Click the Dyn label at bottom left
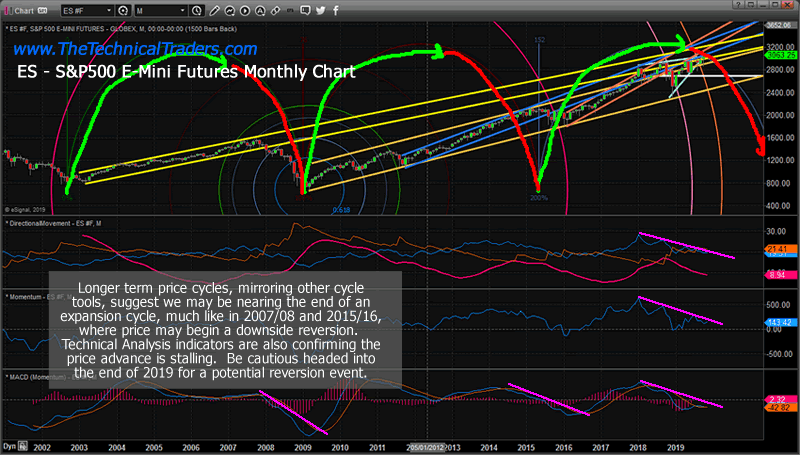Screen dimensions: 800x455 9,445
